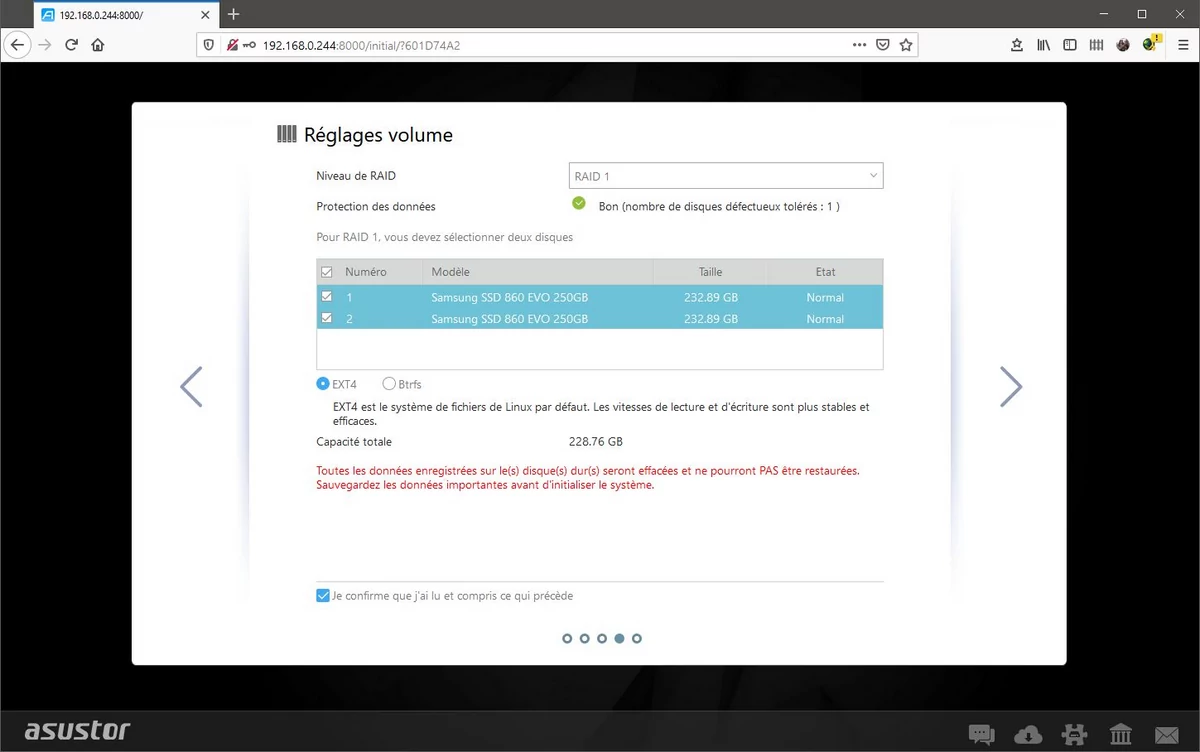Open the bookmarks tray toolbar icon
This screenshot has height=752, width=1200.
(1017, 45)
